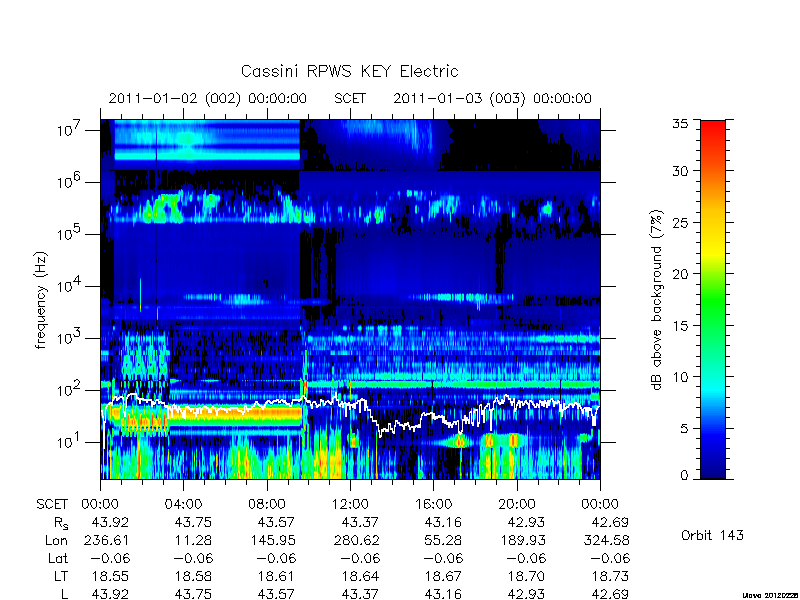Click the color bar tick label '30'

680,171
